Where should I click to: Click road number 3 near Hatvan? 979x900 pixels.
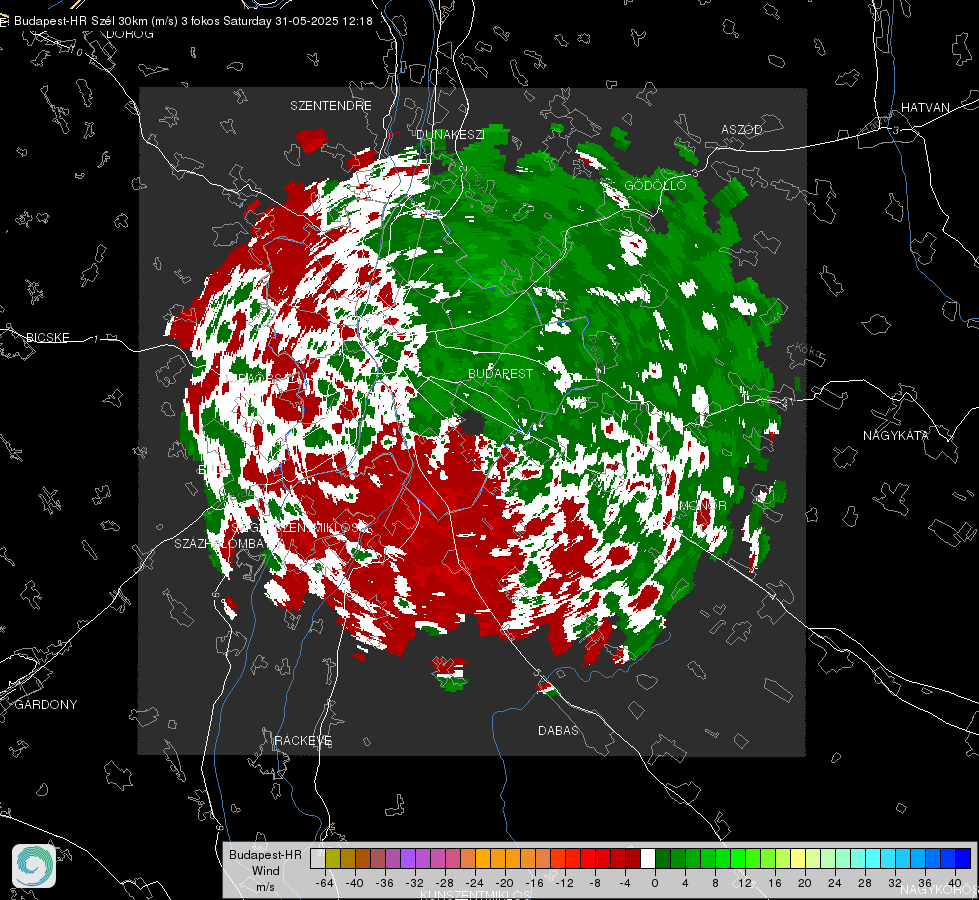pyautogui.click(x=895, y=130)
